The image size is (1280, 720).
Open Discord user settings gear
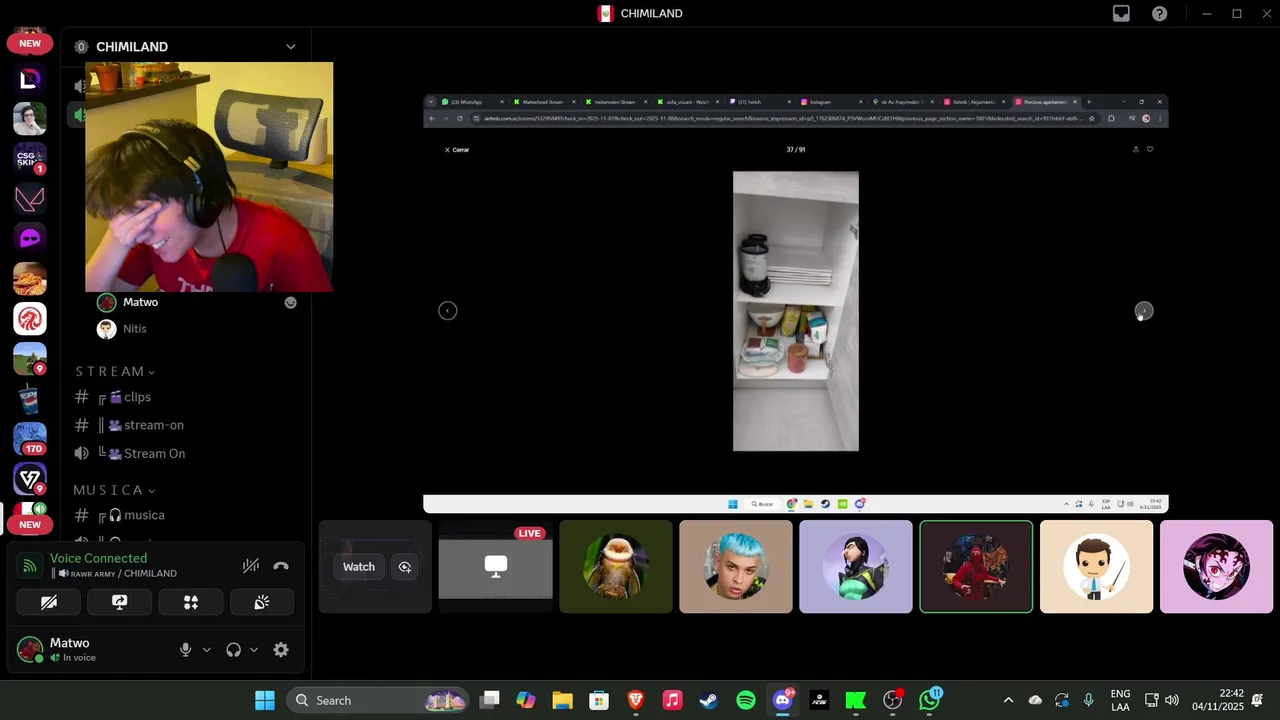[281, 650]
